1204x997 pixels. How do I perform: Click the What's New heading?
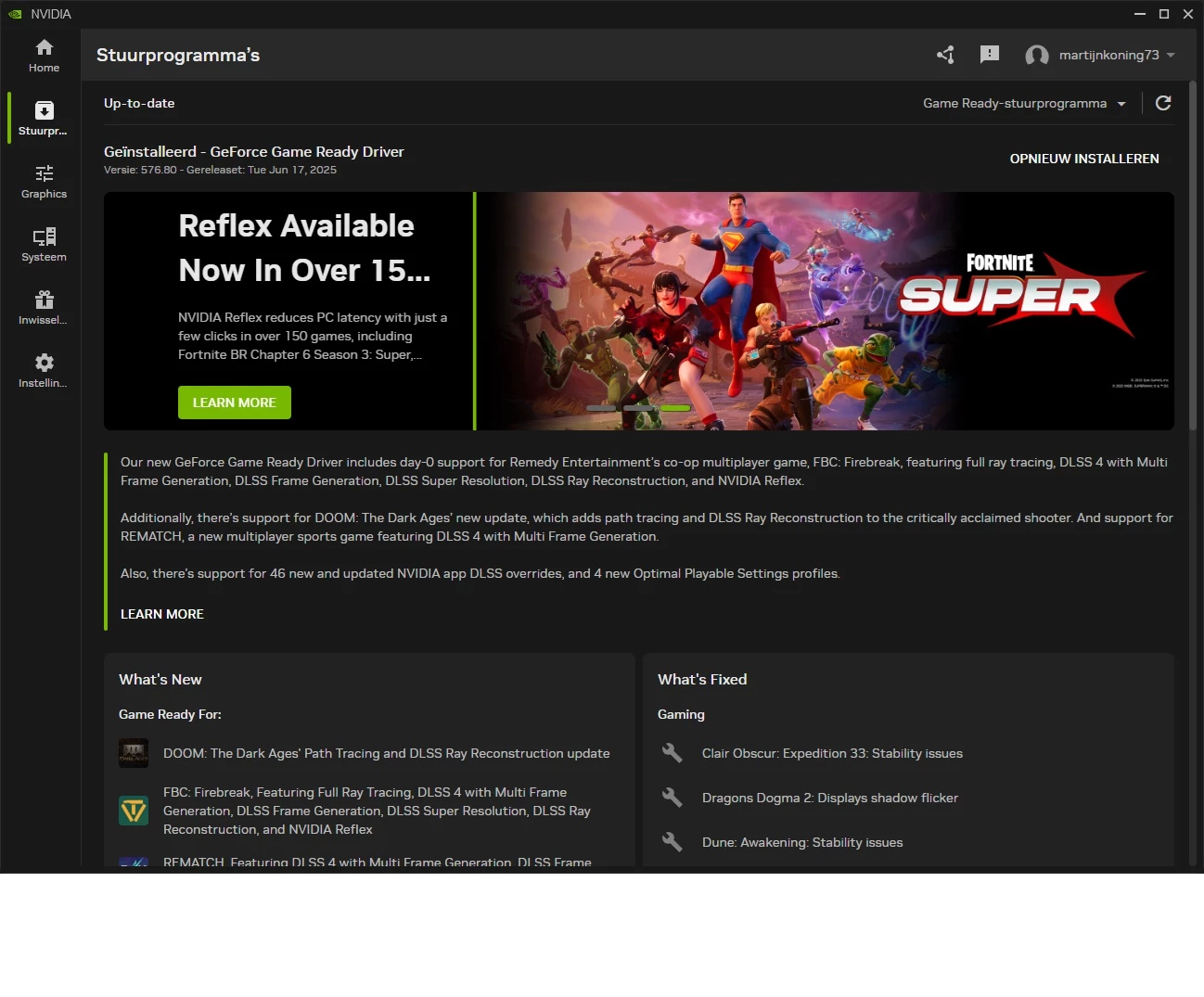[x=160, y=679]
